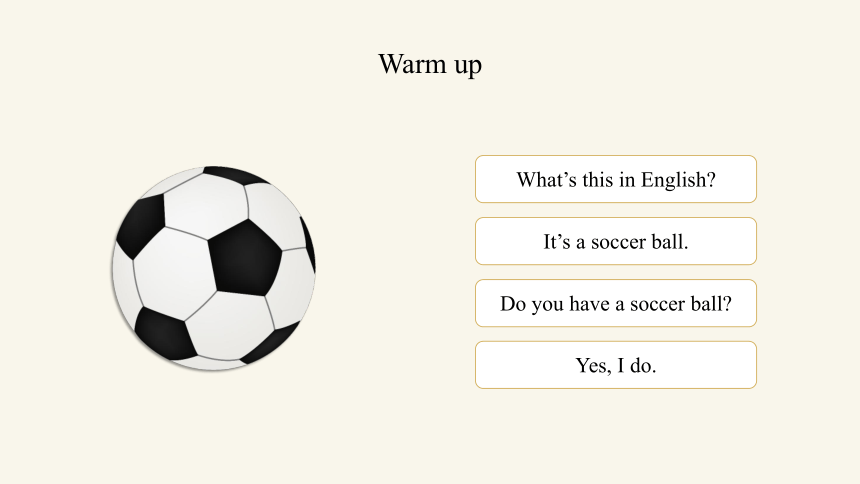The image size is (860, 484).
Task: Select the "Do you have a soccer ball?" box
Action: [616, 303]
